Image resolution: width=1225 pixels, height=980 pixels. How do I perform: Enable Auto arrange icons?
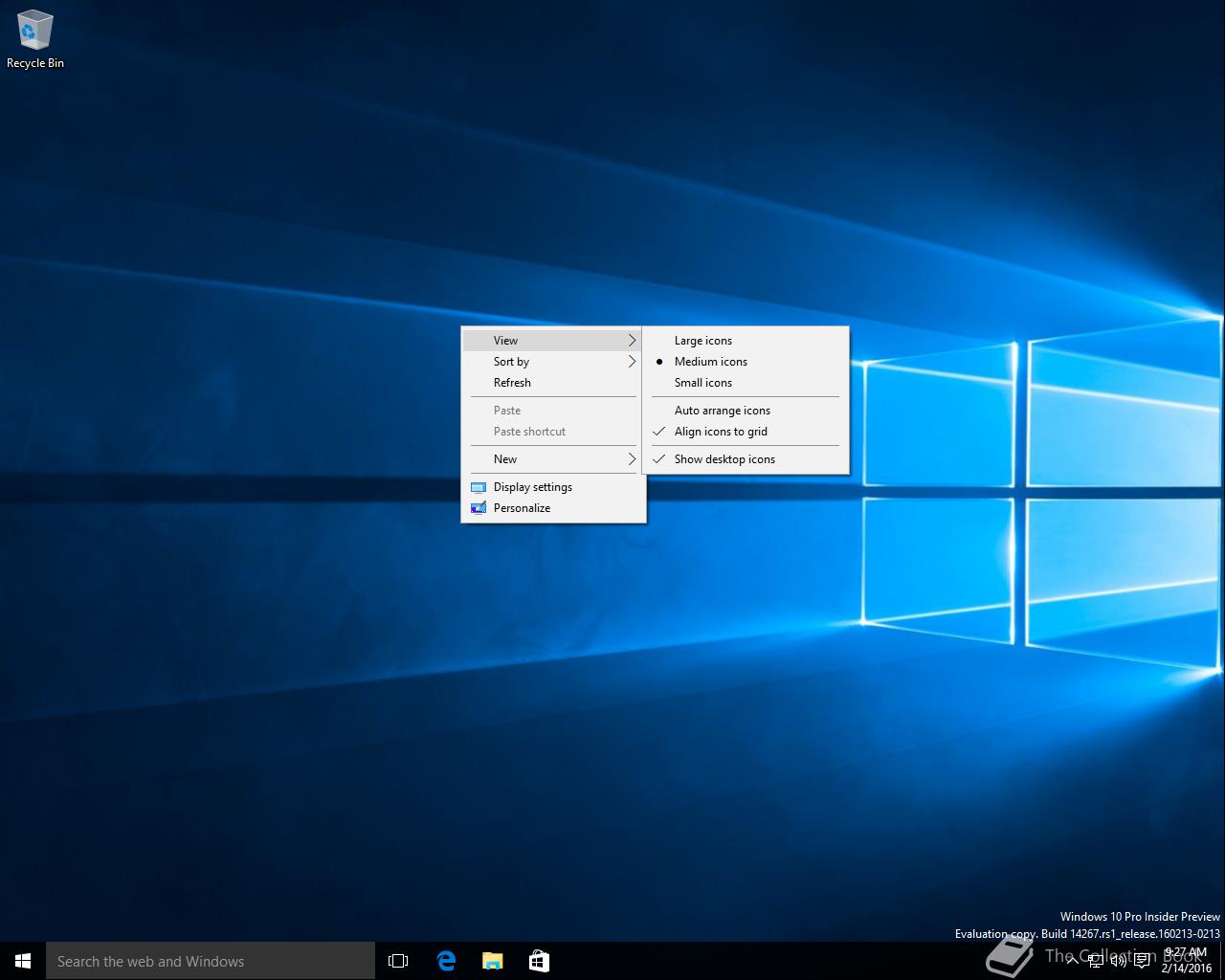723,411
